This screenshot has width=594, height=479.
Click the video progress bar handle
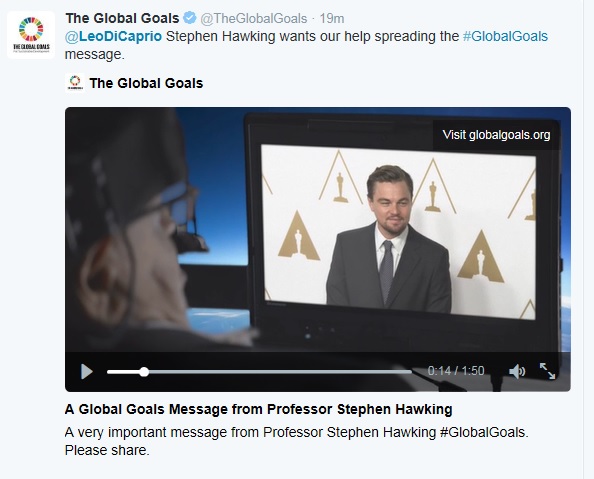tap(144, 372)
